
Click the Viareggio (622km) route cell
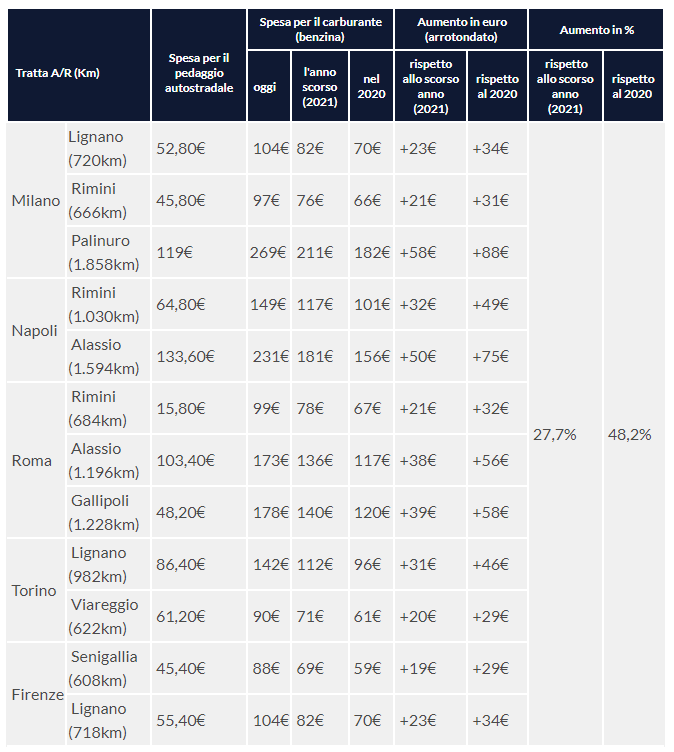pyautogui.click(x=103, y=616)
